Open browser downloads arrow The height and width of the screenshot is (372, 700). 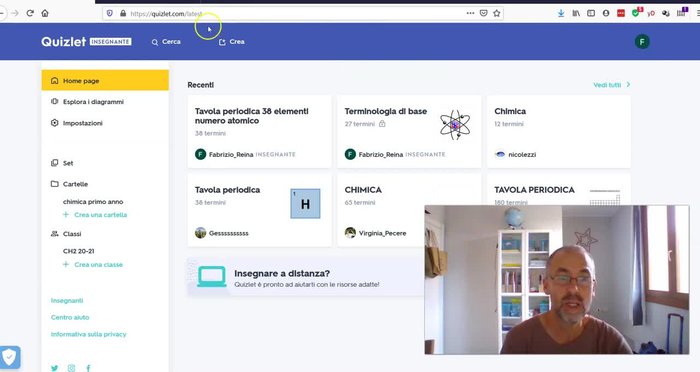561,13
